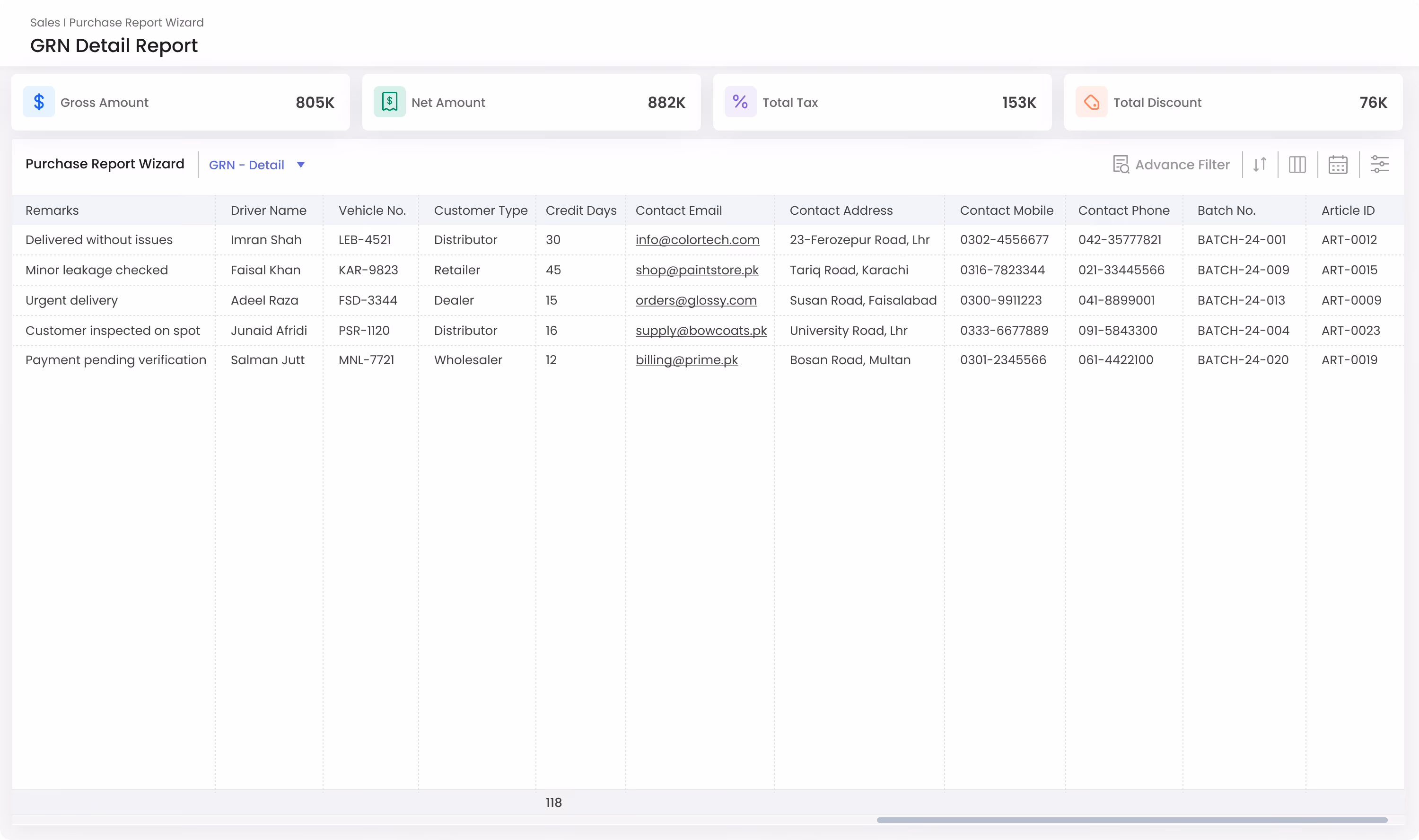Screen dimensions: 1419x840
Task: Open the shop@paintstore.pk email link
Action: pyautogui.click(x=697, y=270)
